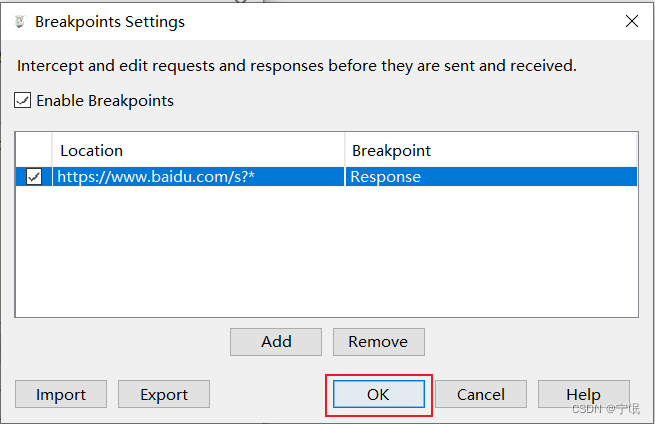This screenshot has width=655, height=424.
Task: Import breakpoints settings
Action: tap(61, 394)
